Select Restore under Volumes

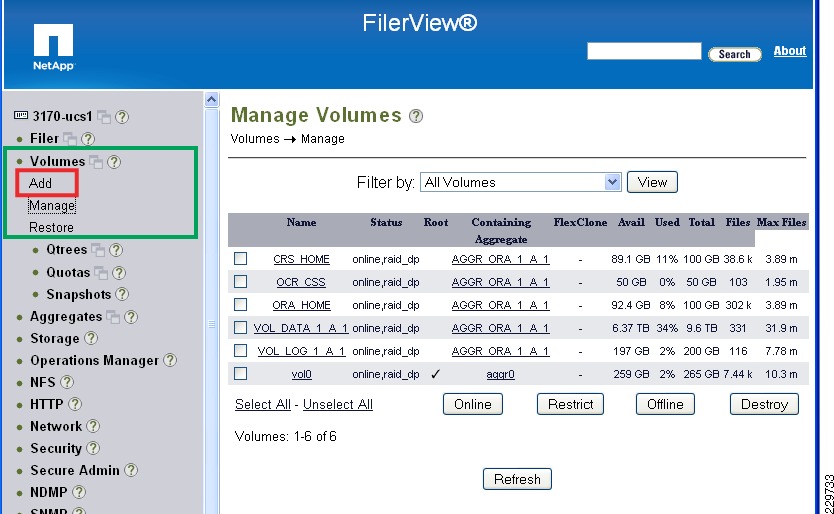tap(51, 227)
